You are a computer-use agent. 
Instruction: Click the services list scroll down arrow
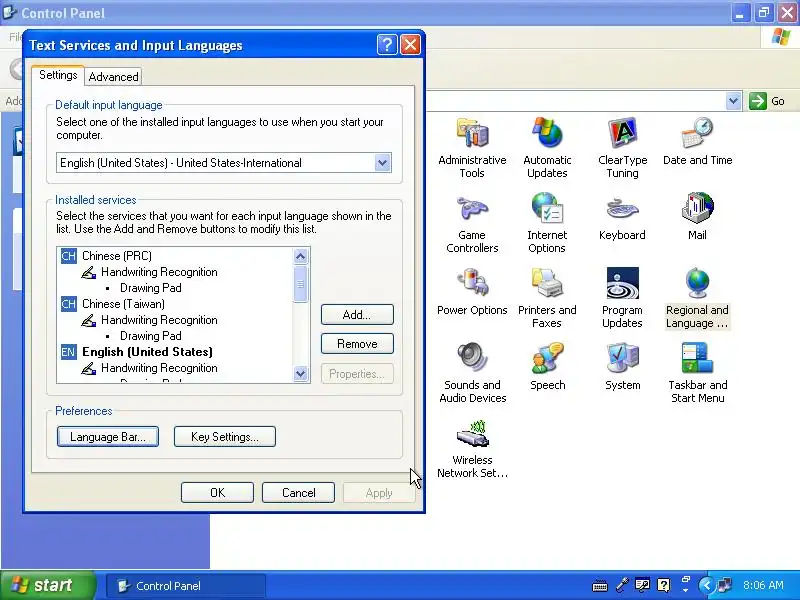[301, 374]
